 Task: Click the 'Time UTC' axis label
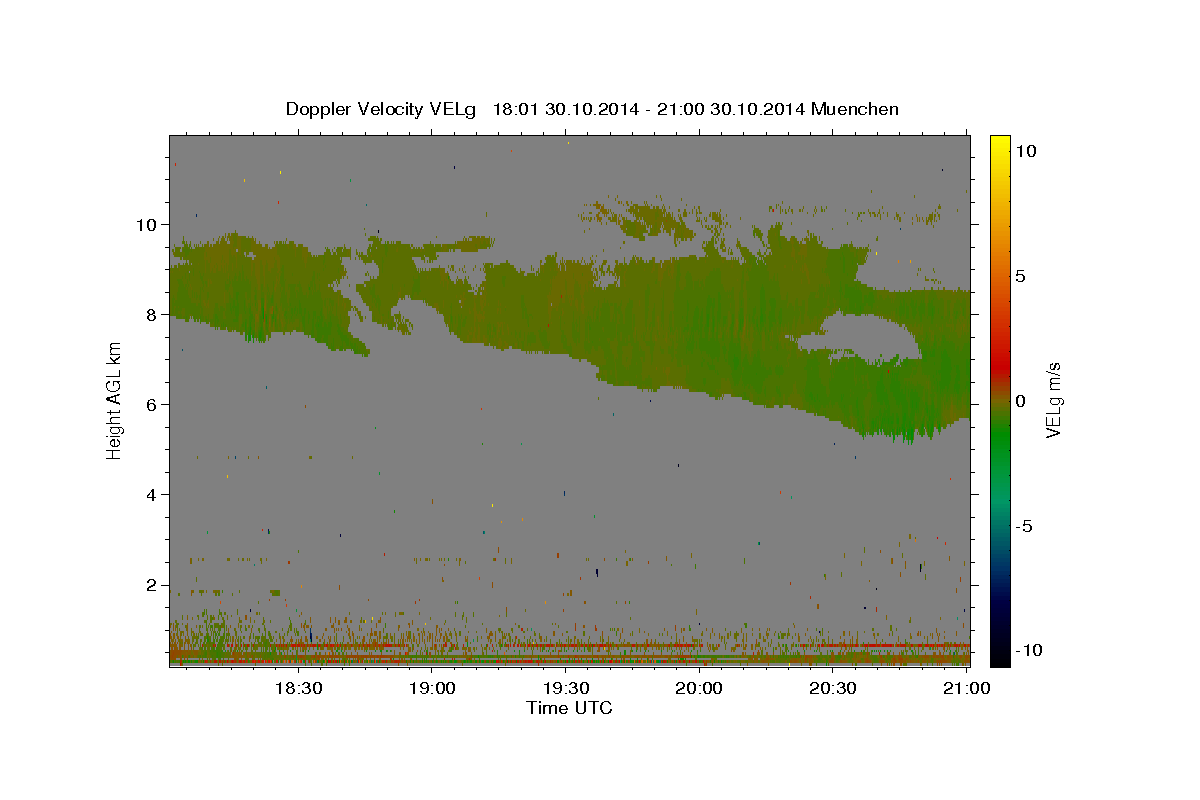569,708
